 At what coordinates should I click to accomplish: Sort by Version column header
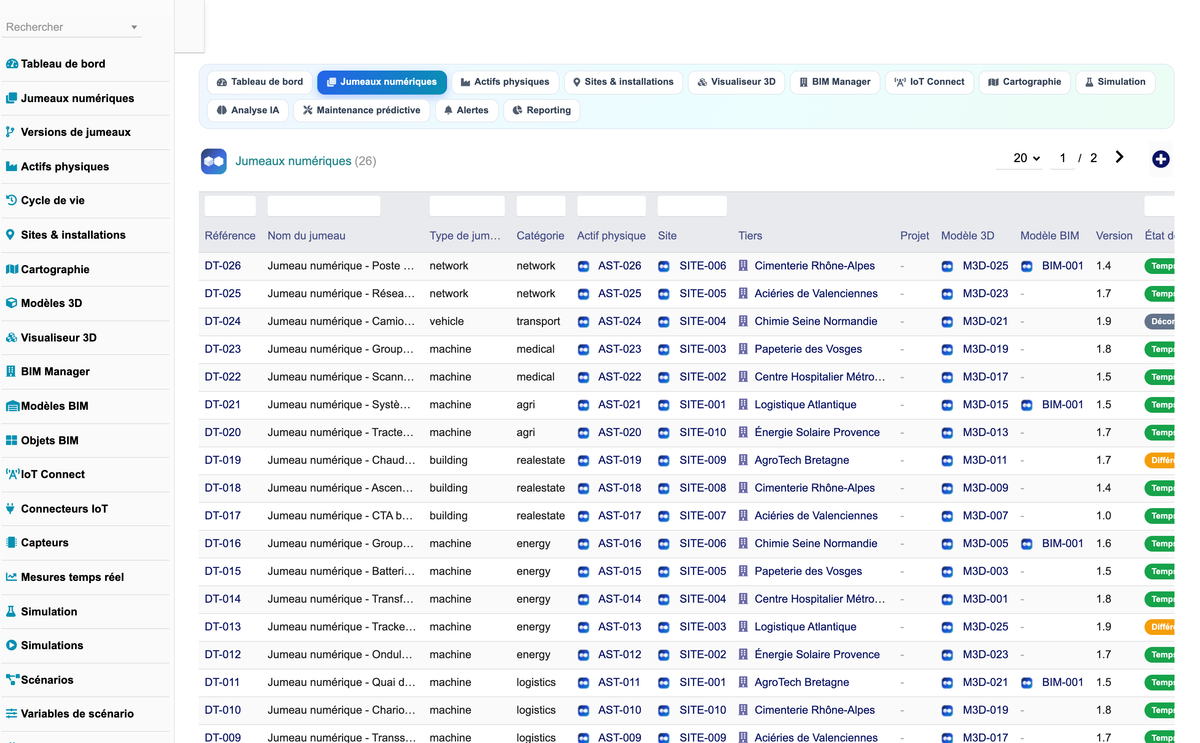point(1114,236)
